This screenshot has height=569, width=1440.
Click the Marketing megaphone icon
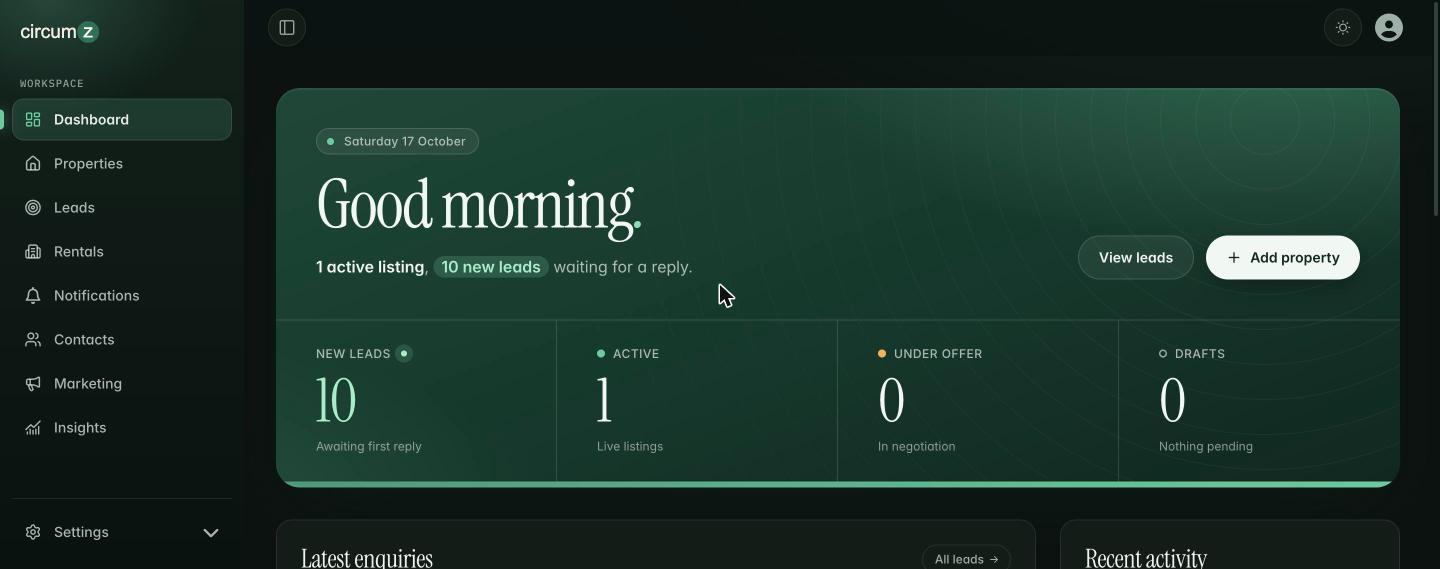point(33,384)
